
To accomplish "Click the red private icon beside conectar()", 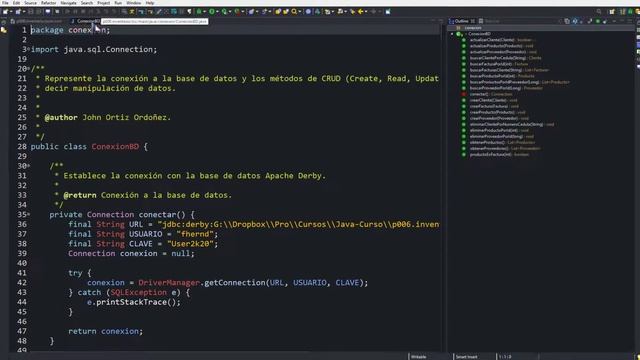I will pos(464,94).
